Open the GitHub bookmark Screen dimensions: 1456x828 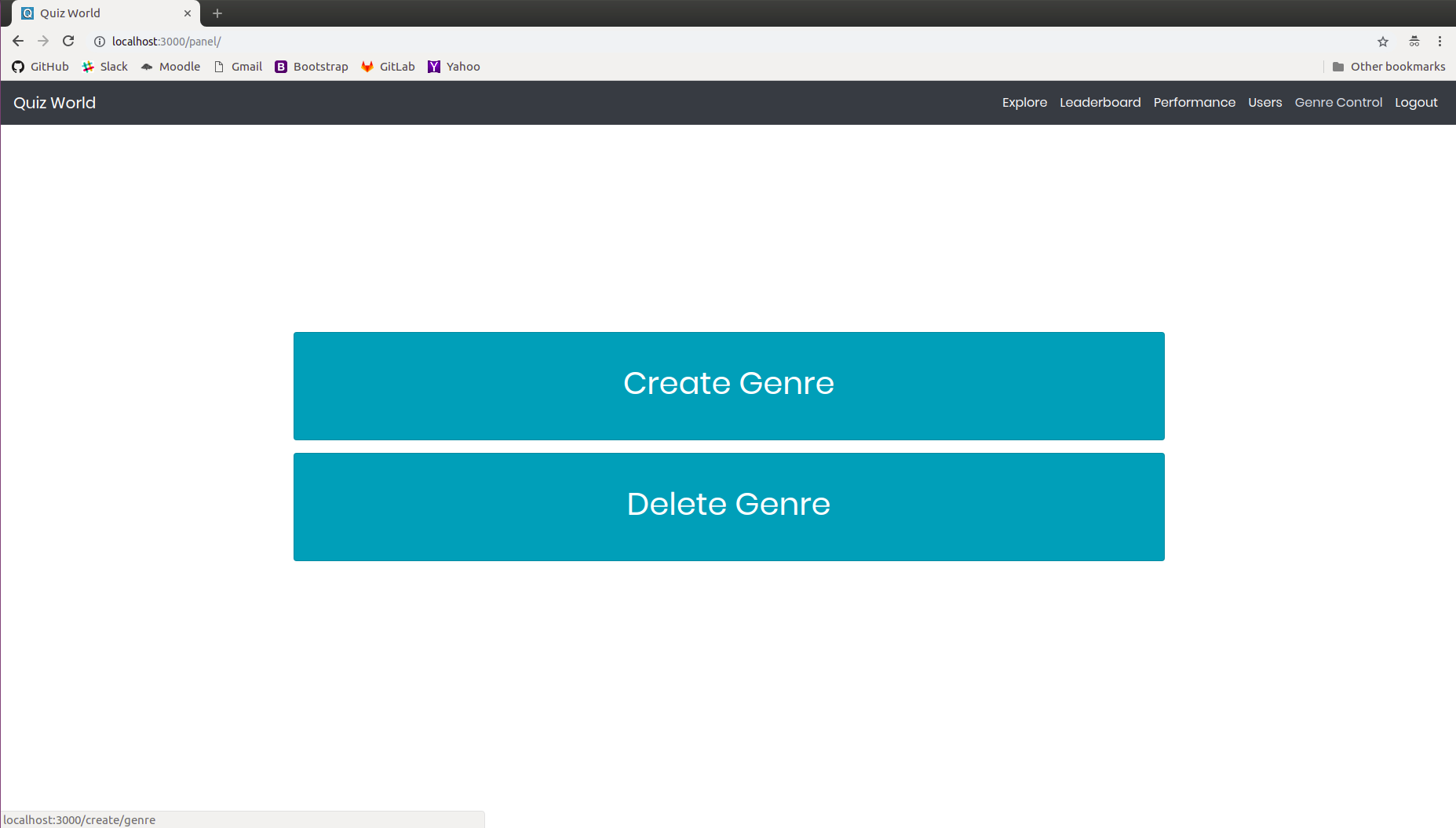[40, 67]
